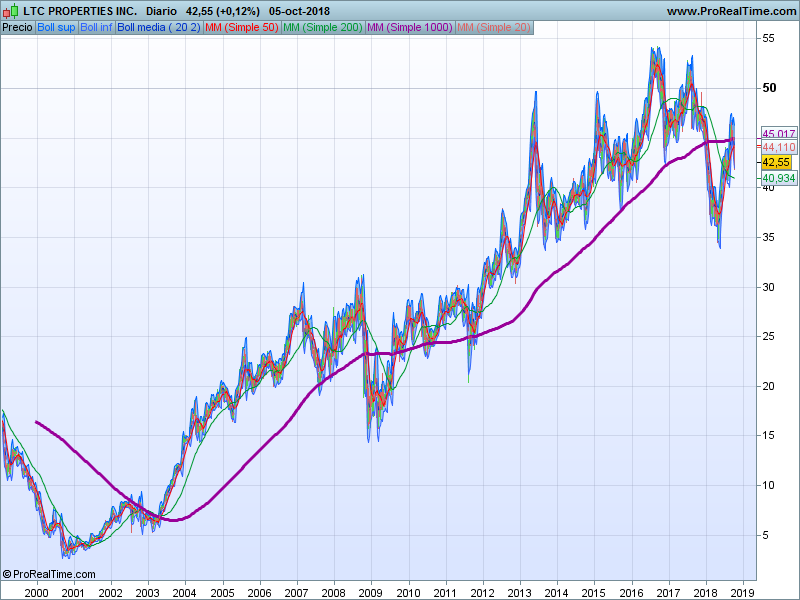Click the 2016 year axis label
800x600 pixels.
[631, 593]
